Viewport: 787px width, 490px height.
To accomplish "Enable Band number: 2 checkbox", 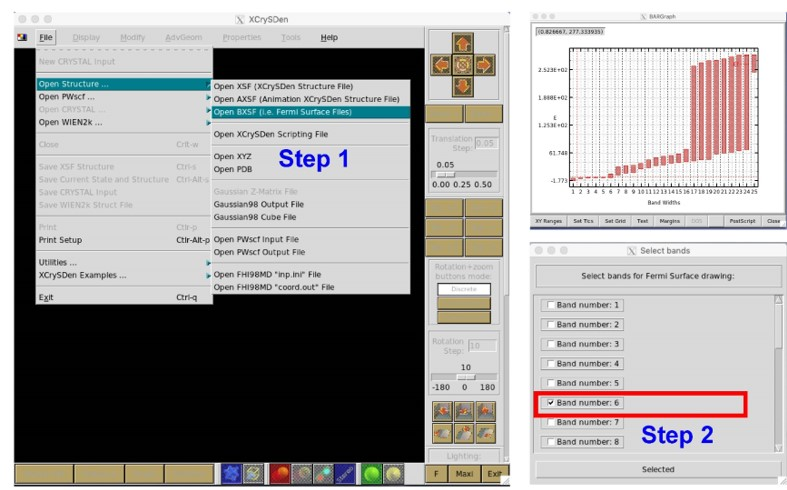I will tap(551, 324).
